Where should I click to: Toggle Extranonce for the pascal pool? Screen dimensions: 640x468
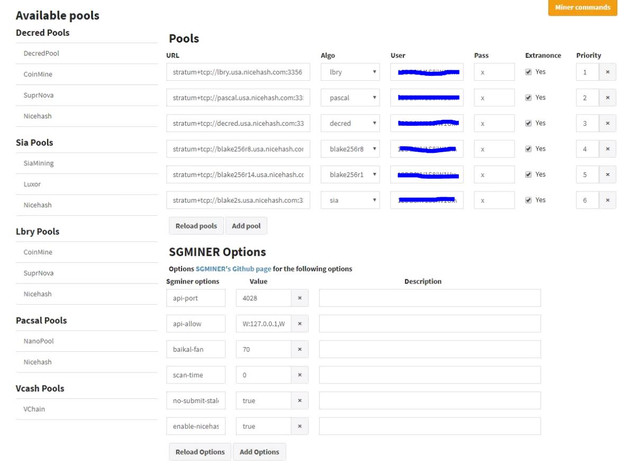click(x=529, y=98)
